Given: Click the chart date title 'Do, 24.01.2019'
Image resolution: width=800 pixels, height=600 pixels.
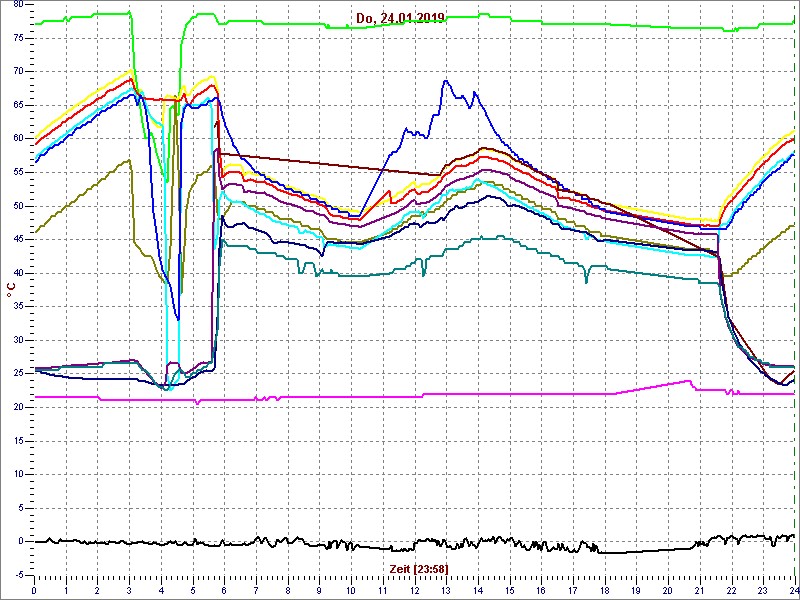Looking at the screenshot, I should point(401,18).
